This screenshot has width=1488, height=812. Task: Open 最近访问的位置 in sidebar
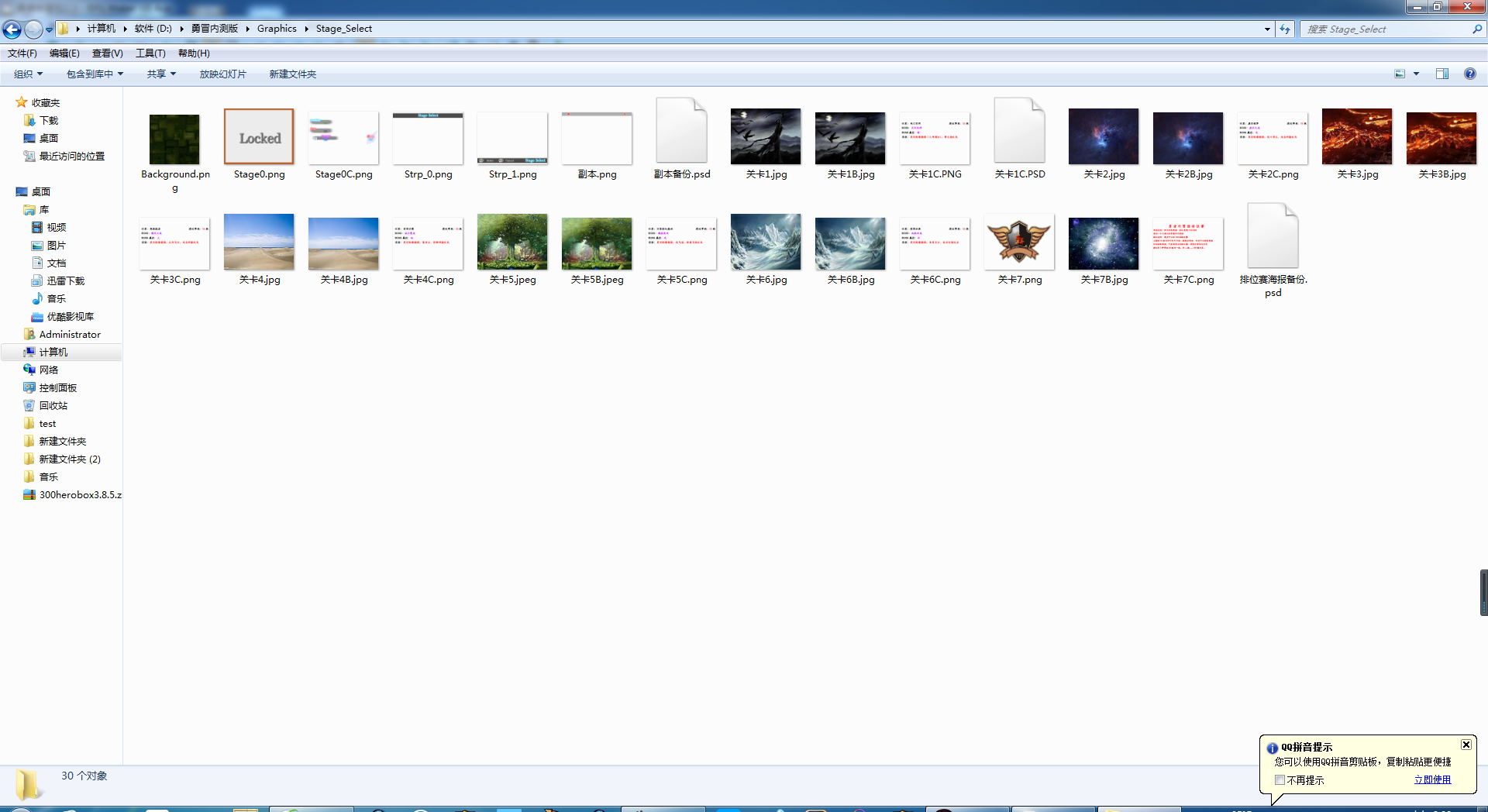64,156
